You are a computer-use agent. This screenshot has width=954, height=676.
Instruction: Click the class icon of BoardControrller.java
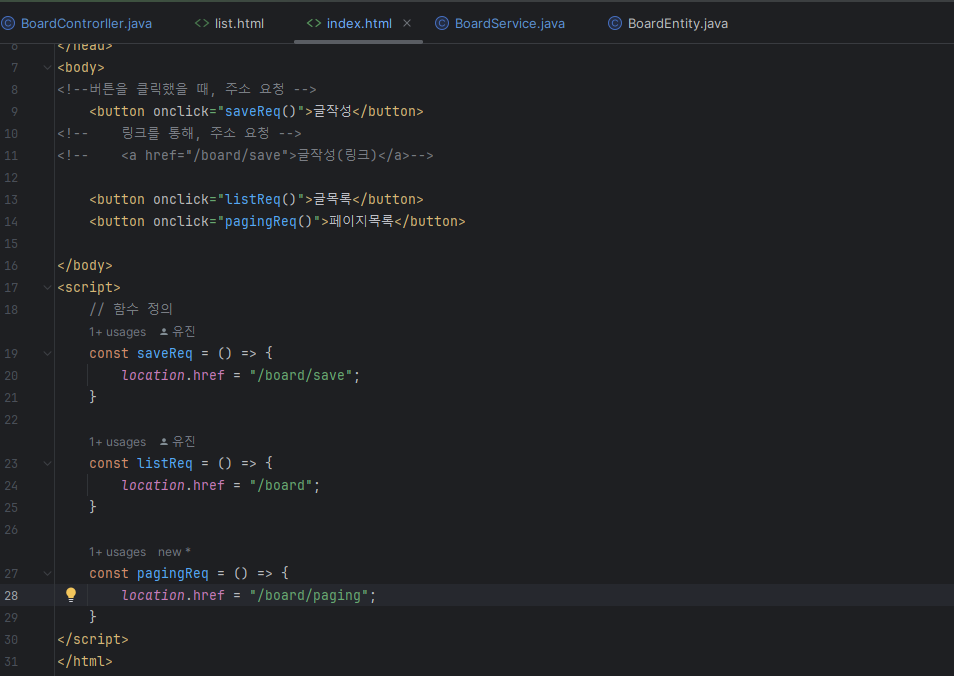[x=8, y=23]
